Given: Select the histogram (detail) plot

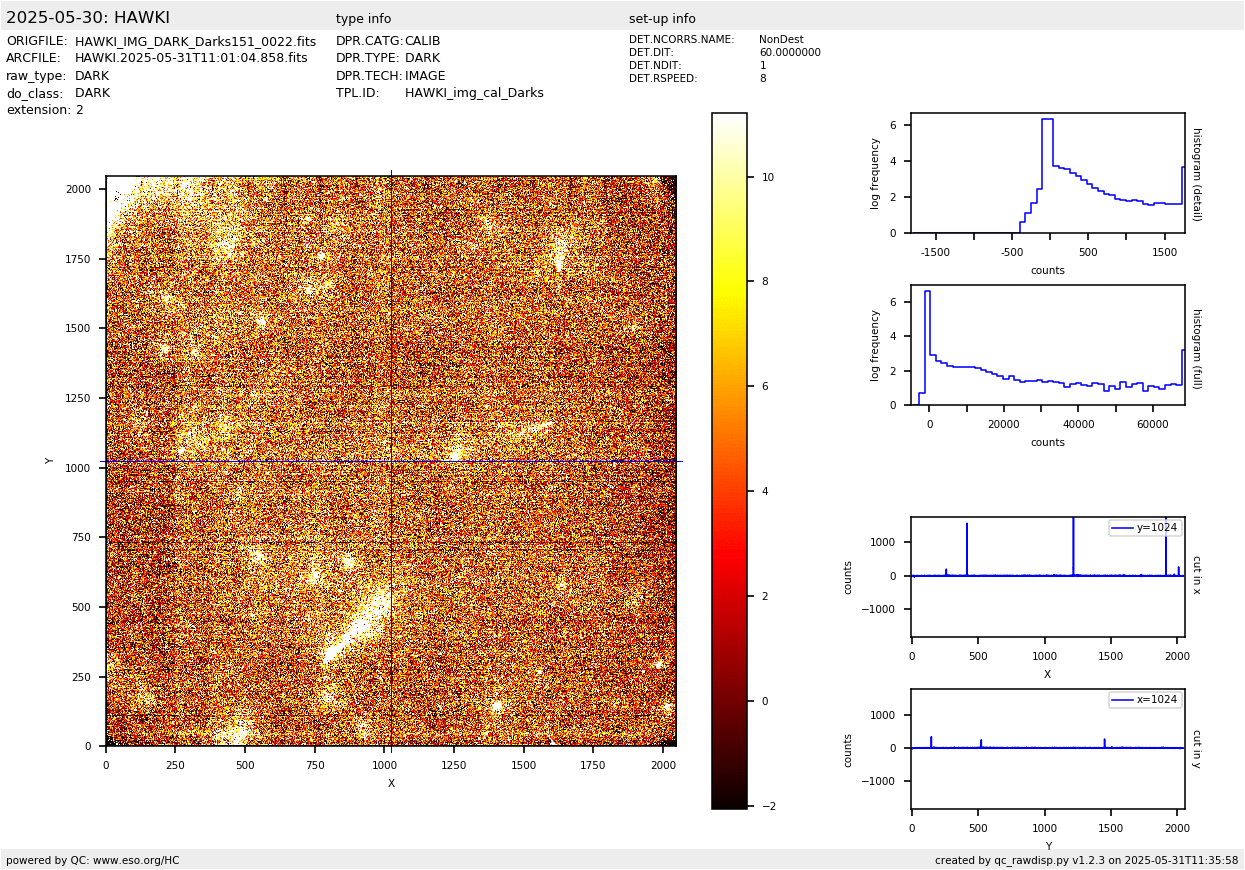Looking at the screenshot, I should click(x=1047, y=173).
